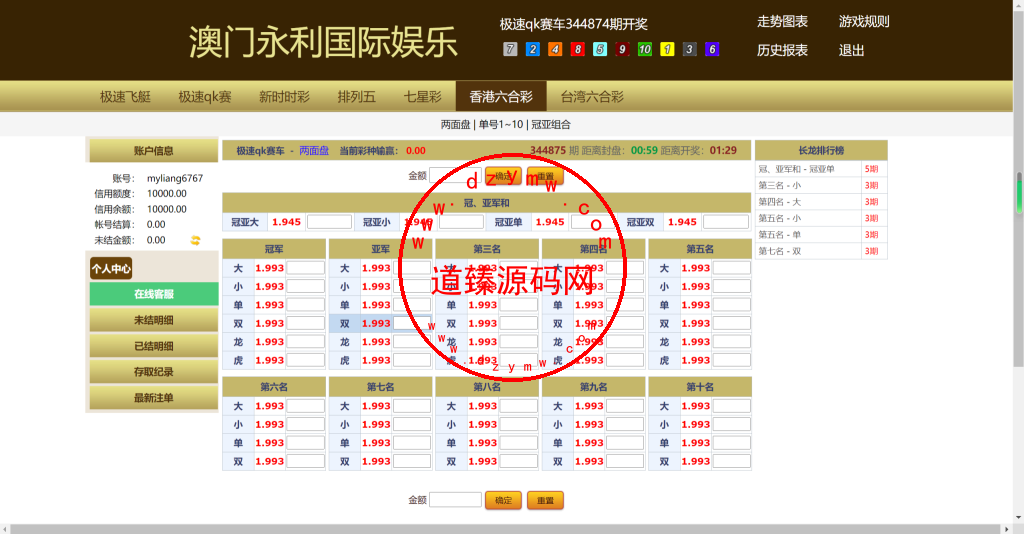This screenshot has height=534, width=1024.
Task: Open 走势图表 trend chart link
Action: (x=782, y=22)
